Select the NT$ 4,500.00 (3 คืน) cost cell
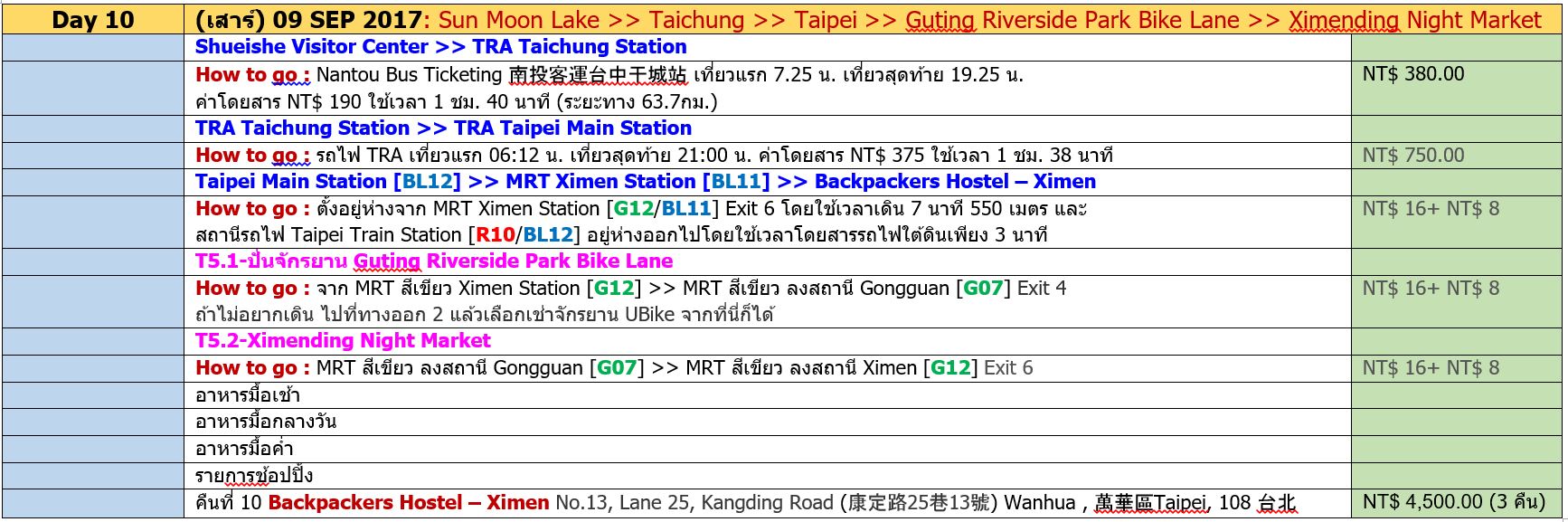Image resolution: width=1568 pixels, height=522 pixels. coord(1457,503)
